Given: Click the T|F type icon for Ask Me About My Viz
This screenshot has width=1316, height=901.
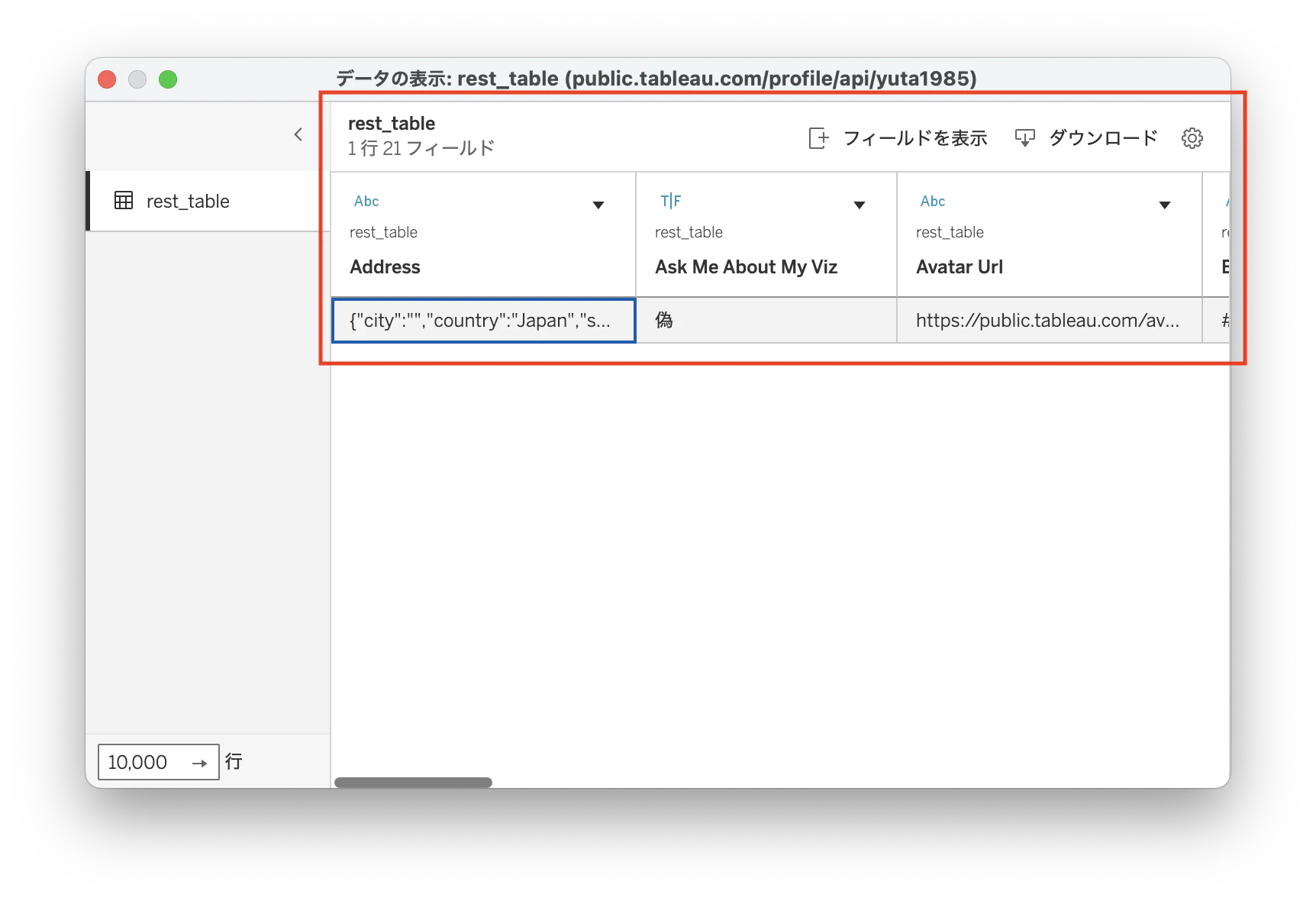Looking at the screenshot, I should pyautogui.click(x=671, y=202).
